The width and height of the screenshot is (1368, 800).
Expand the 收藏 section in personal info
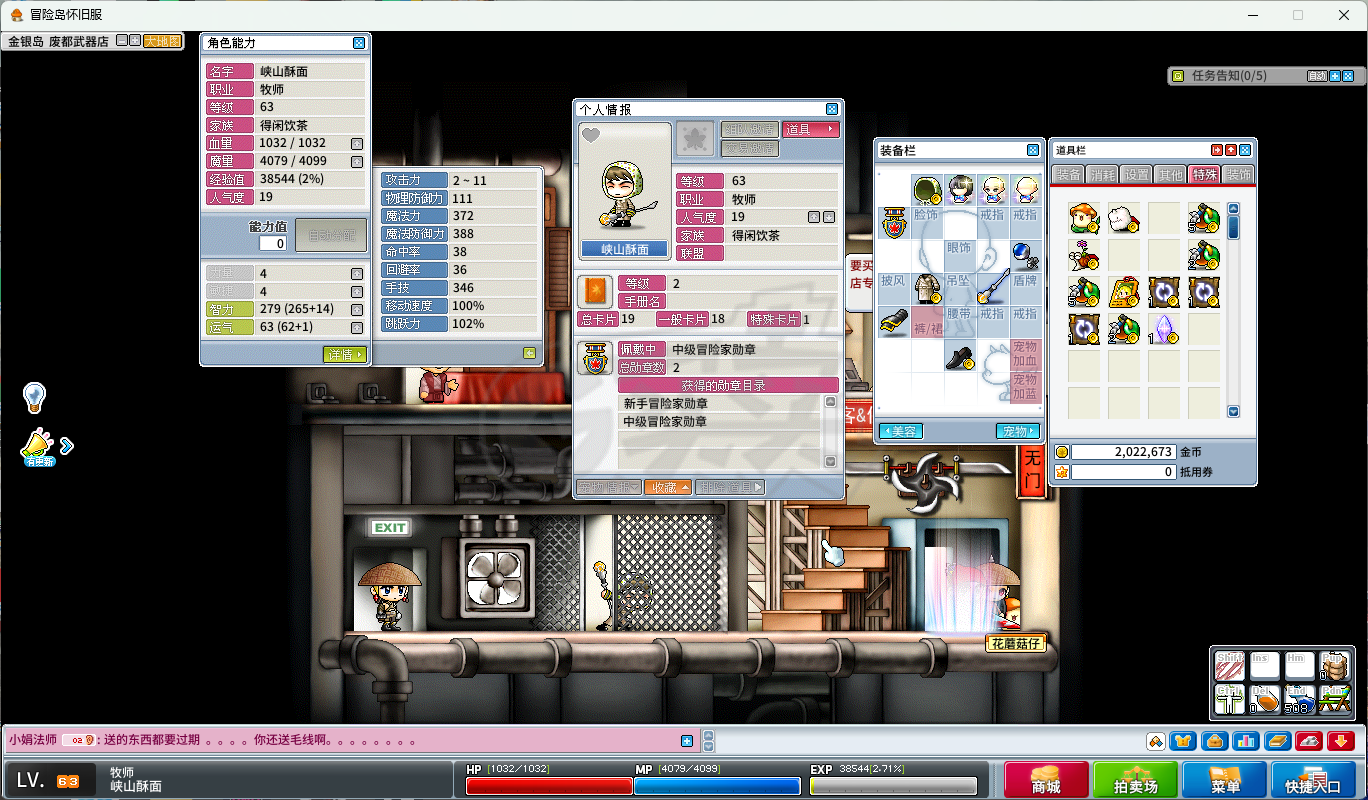[668, 487]
